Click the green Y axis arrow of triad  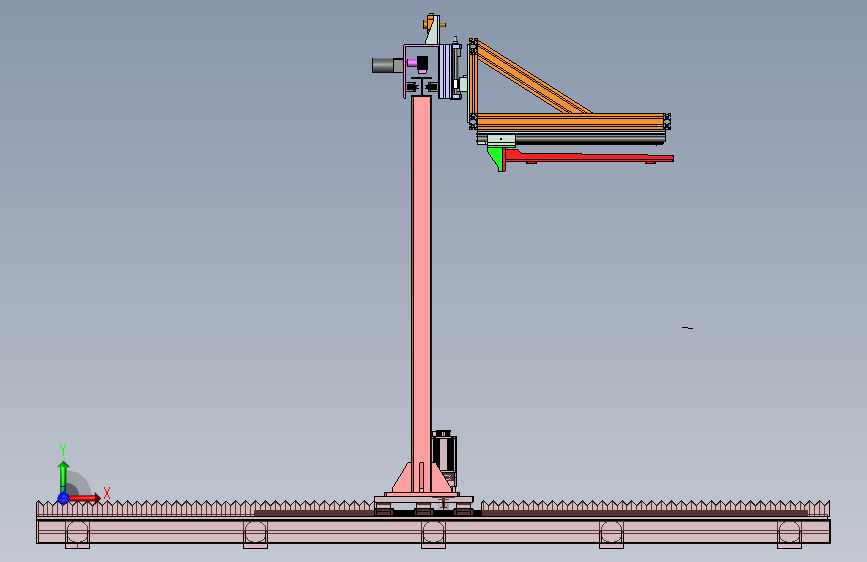(x=63, y=476)
